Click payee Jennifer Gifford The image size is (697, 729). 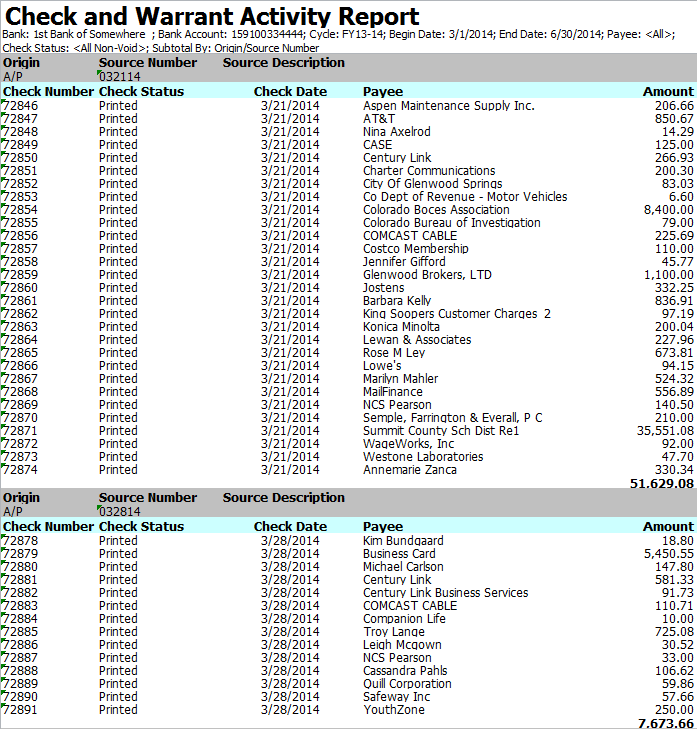404,262
